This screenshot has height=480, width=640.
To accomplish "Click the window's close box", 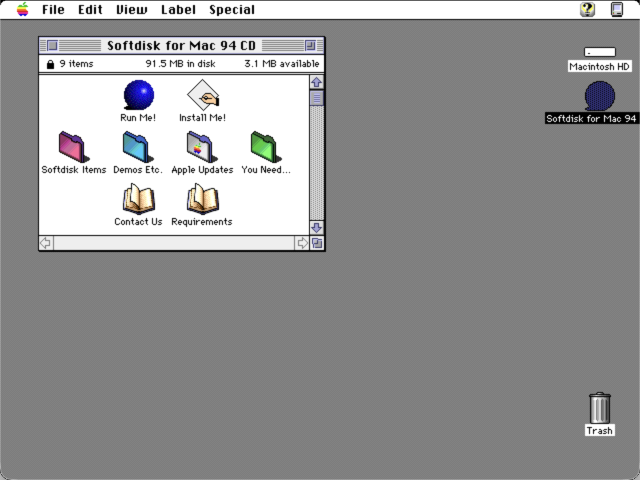I will [x=52, y=45].
